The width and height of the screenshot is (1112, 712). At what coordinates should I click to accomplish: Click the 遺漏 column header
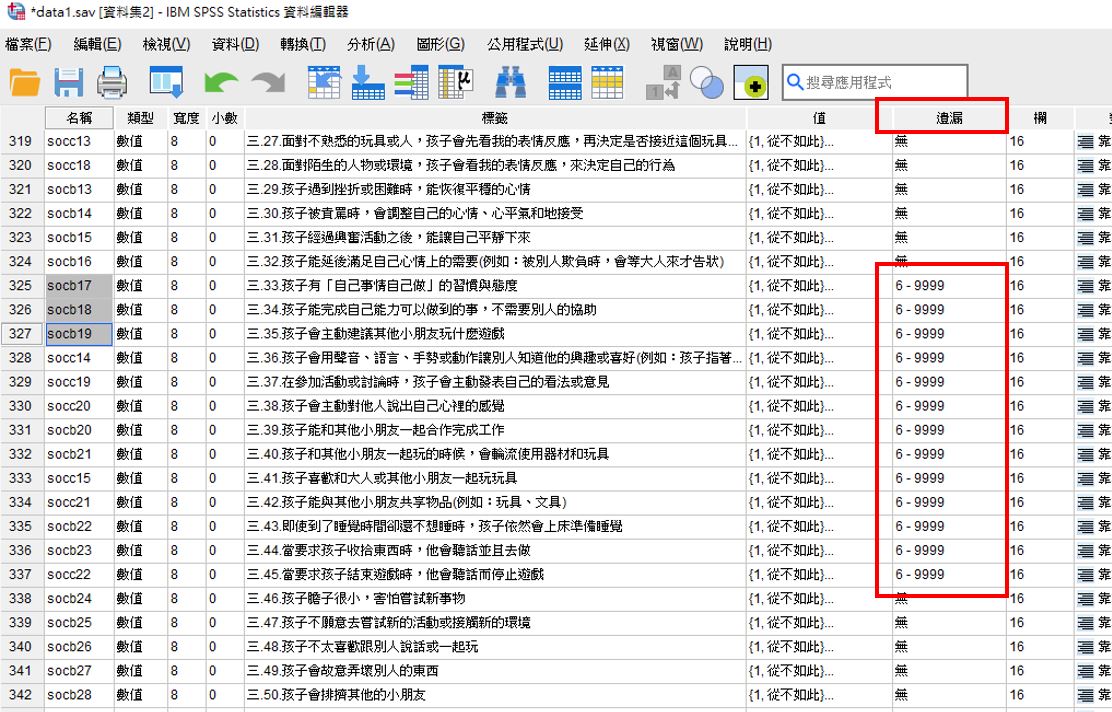(949, 118)
